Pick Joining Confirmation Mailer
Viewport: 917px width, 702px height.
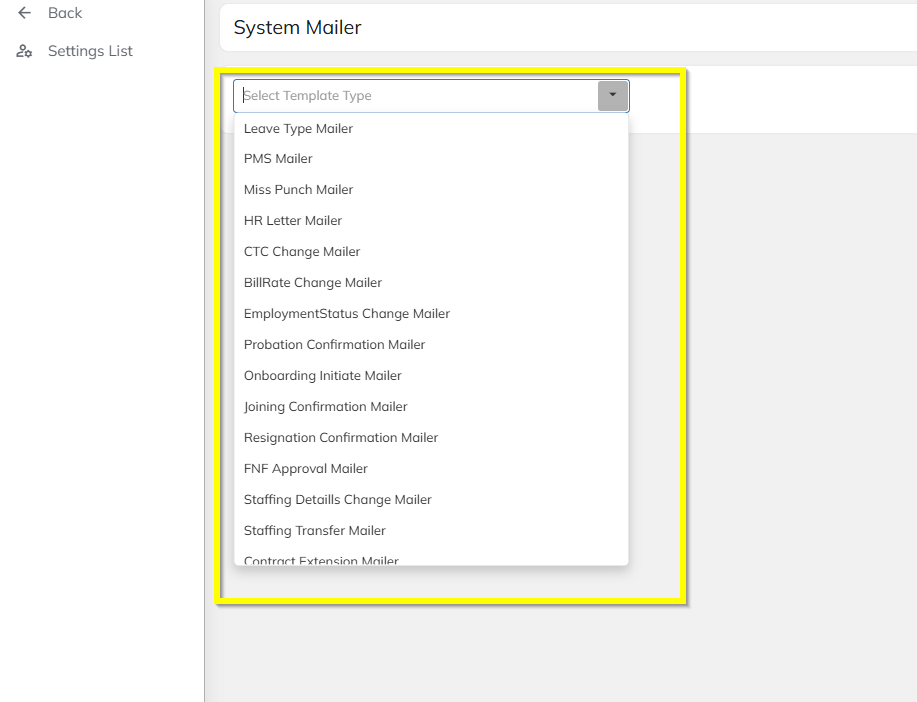tap(431, 407)
